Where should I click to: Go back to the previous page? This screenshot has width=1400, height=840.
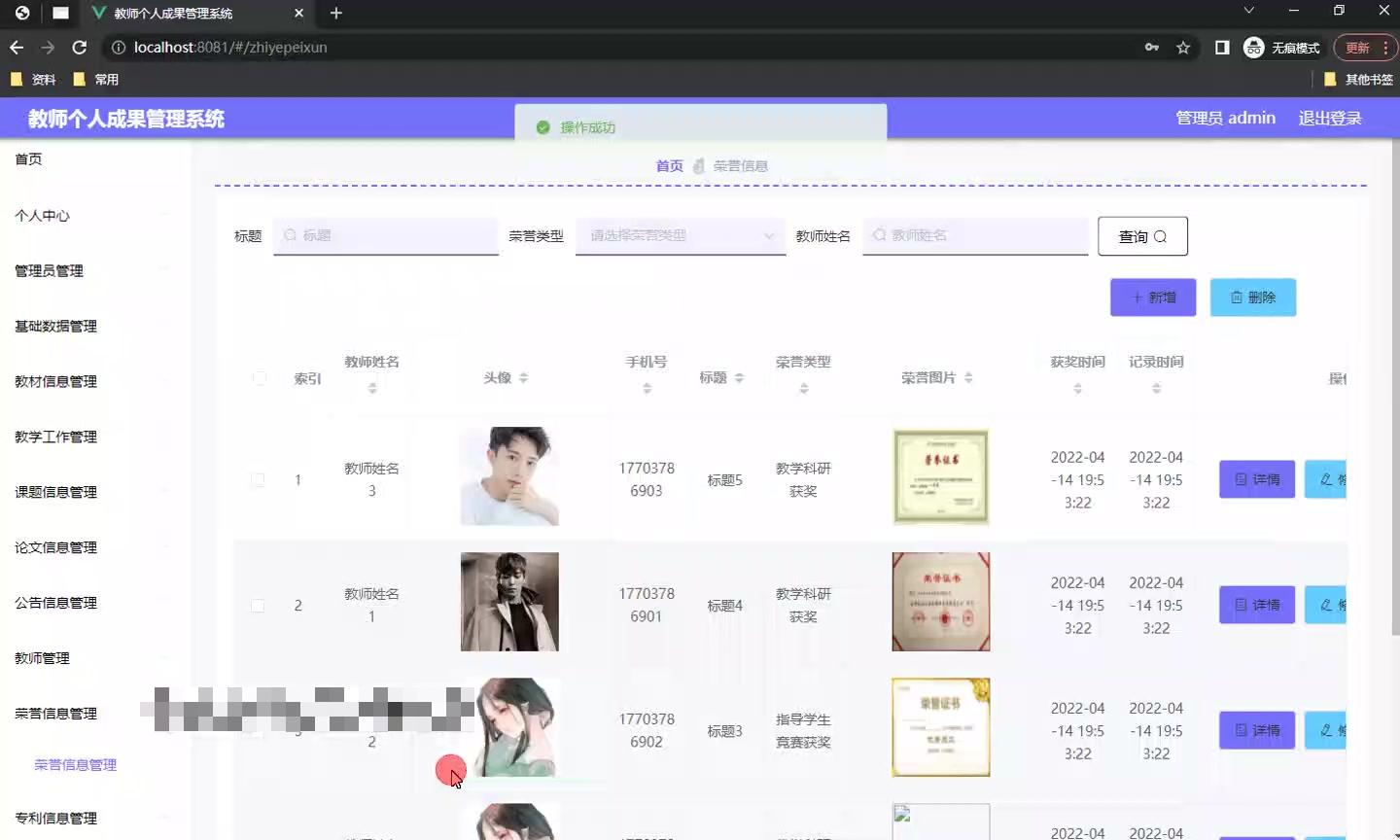coord(17,48)
